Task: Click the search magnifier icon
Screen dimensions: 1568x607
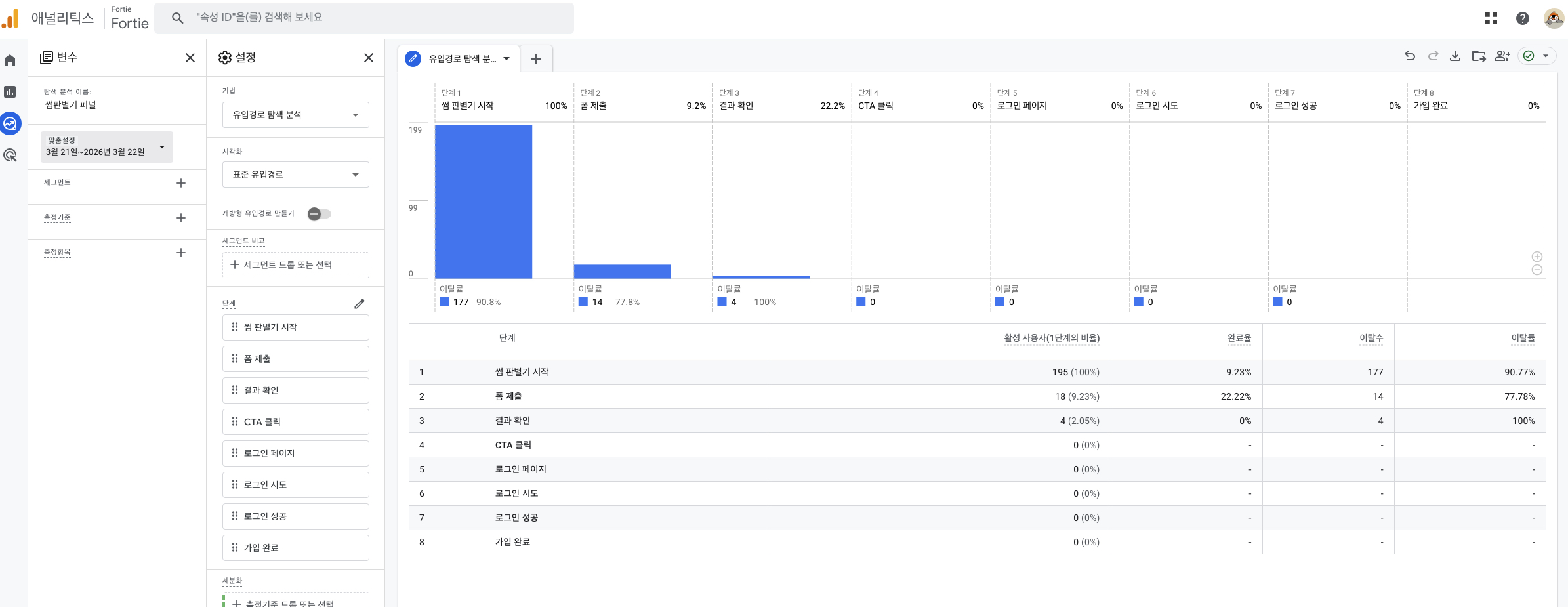Action: click(177, 18)
